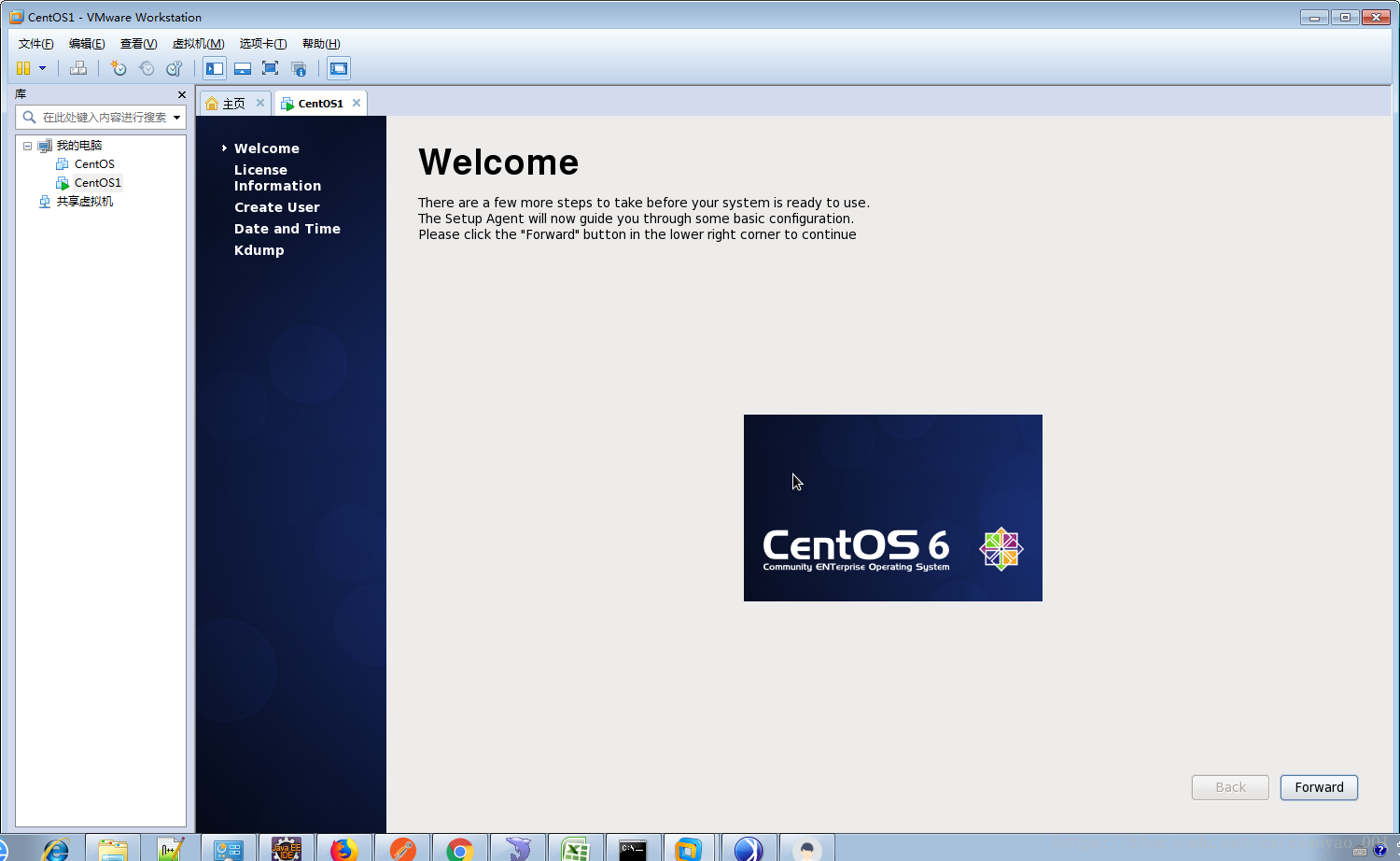This screenshot has height=861, width=1400.
Task: Click the Forward button
Action: coord(1319,787)
